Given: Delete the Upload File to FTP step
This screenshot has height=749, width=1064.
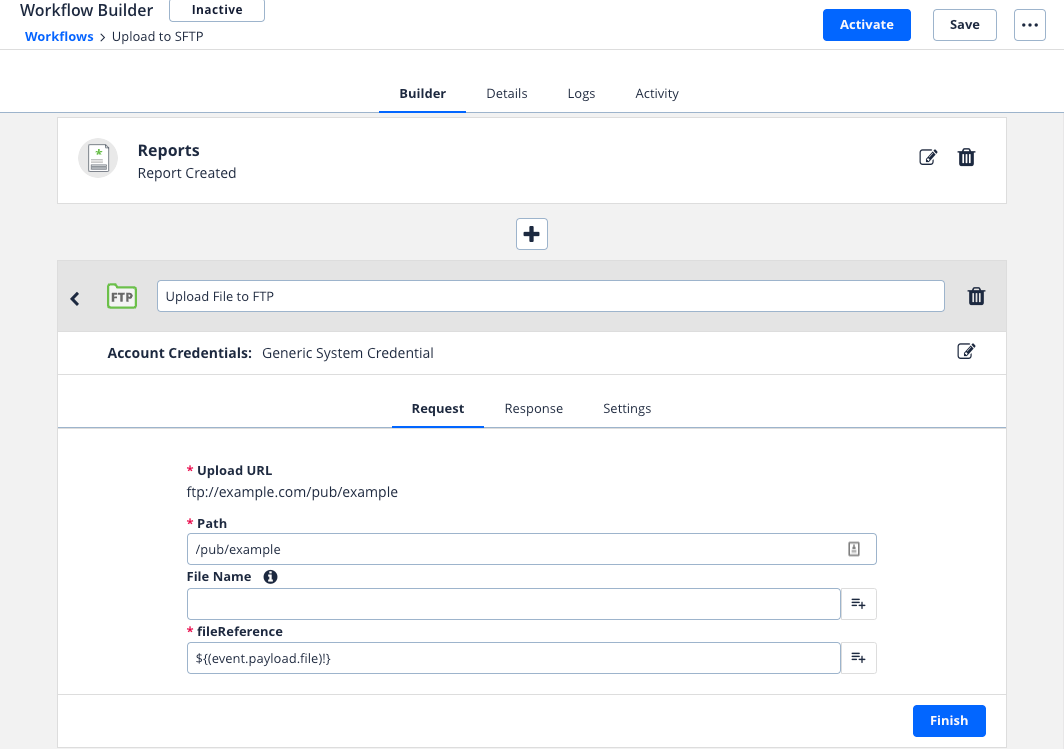Looking at the screenshot, I should pyautogui.click(x=976, y=296).
